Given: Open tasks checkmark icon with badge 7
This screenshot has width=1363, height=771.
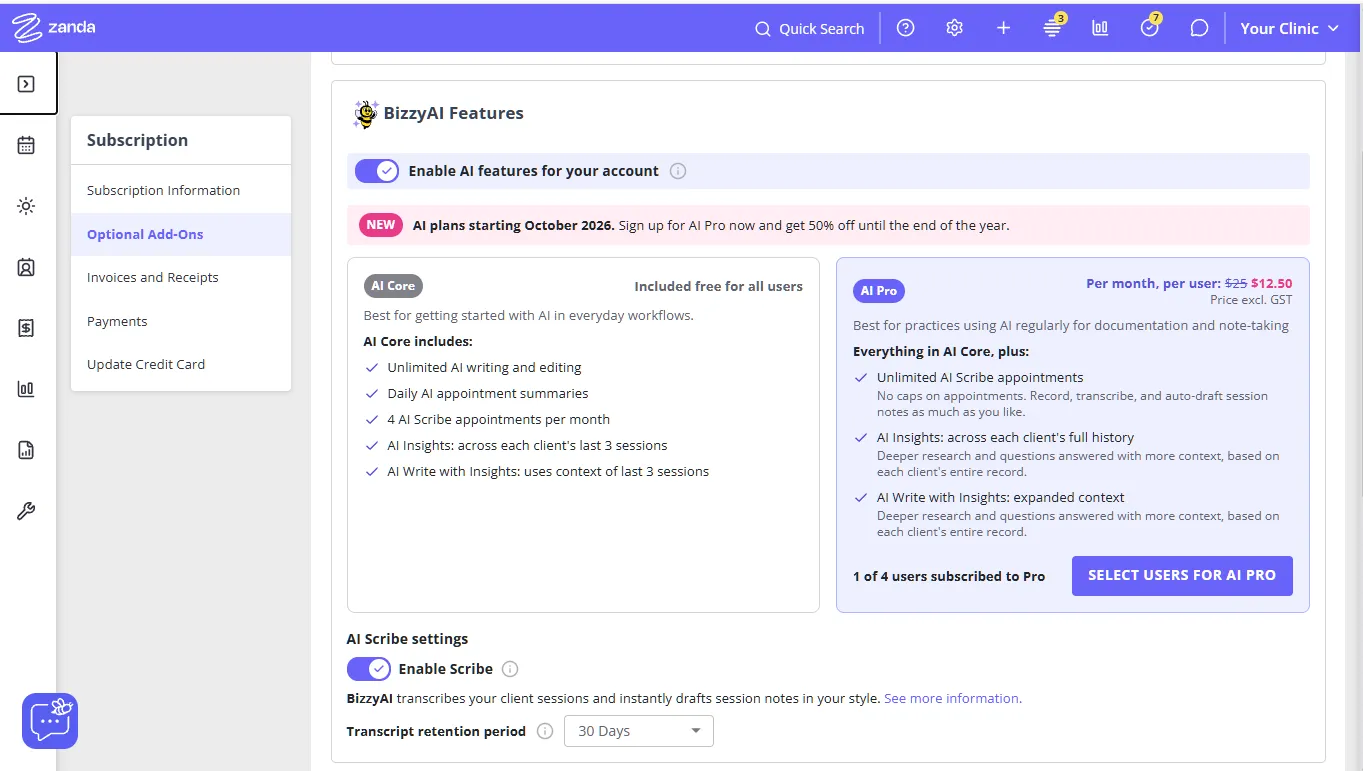Looking at the screenshot, I should pyautogui.click(x=1150, y=27).
